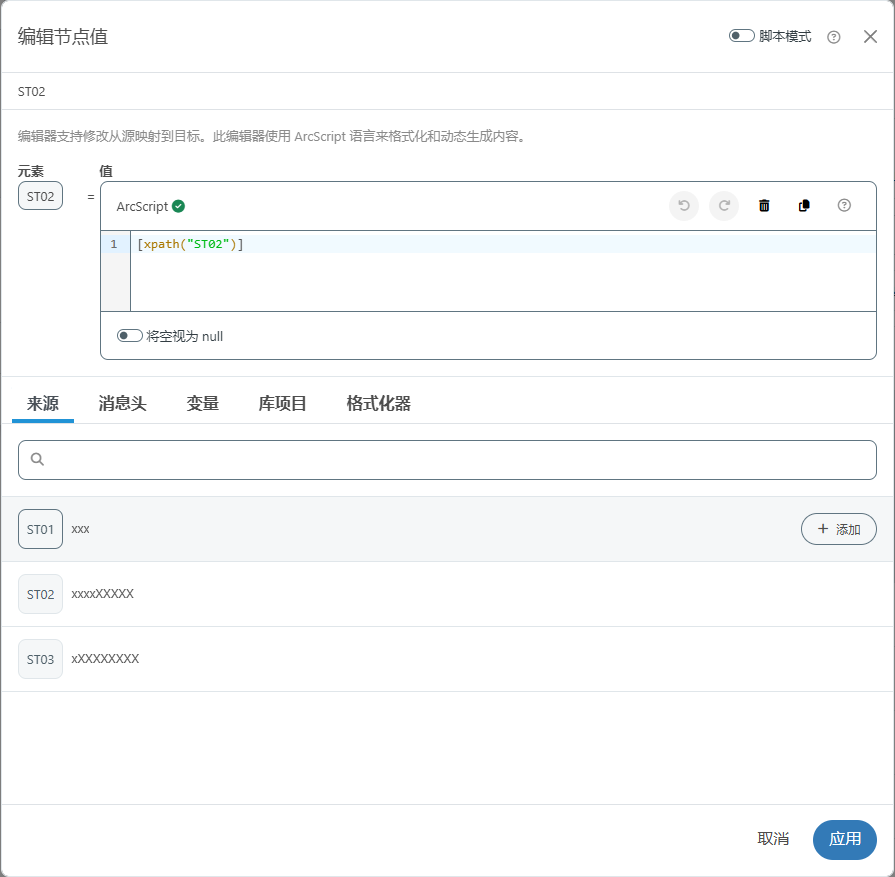Click the trash icon to clear expression
Viewport: 895px width, 877px height.
coord(764,206)
